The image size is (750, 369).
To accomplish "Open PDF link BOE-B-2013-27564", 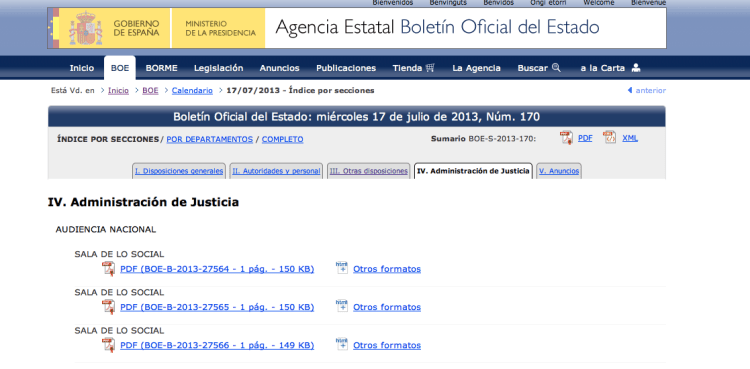I will [217, 269].
